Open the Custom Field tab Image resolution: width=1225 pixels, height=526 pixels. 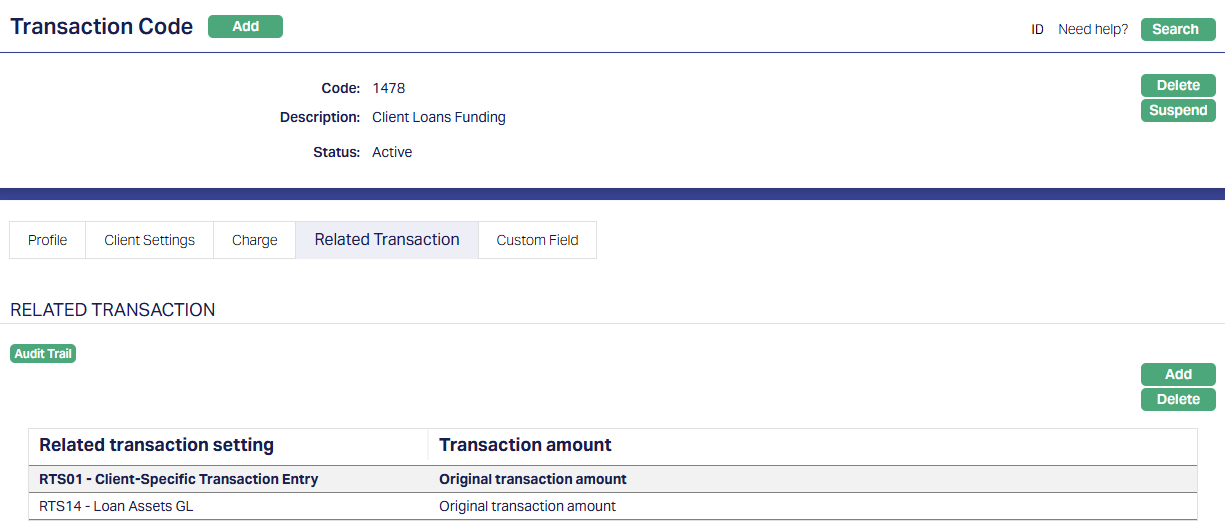tap(537, 240)
